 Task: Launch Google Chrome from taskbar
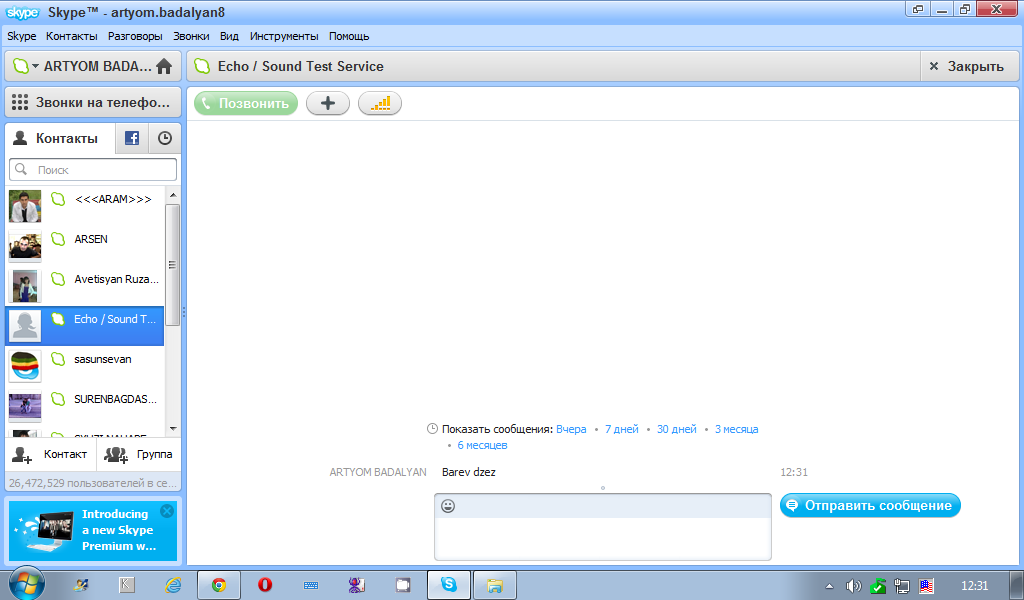click(x=219, y=585)
